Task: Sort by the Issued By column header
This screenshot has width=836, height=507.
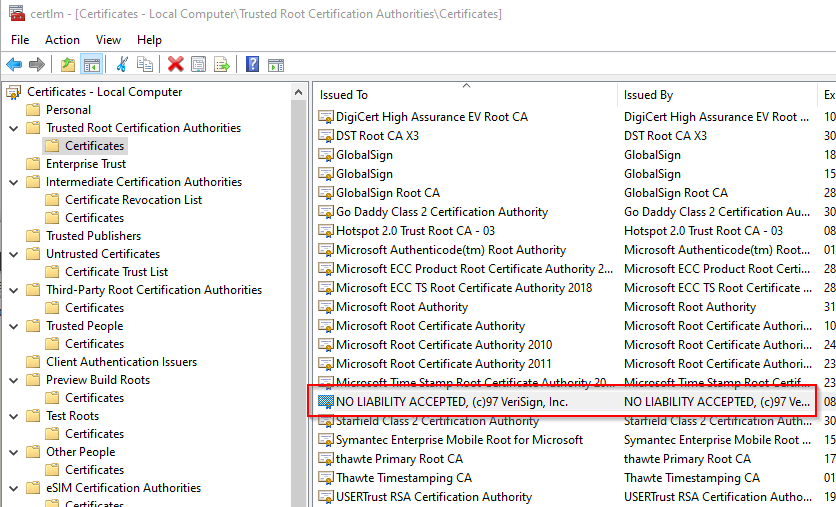Action: point(717,95)
